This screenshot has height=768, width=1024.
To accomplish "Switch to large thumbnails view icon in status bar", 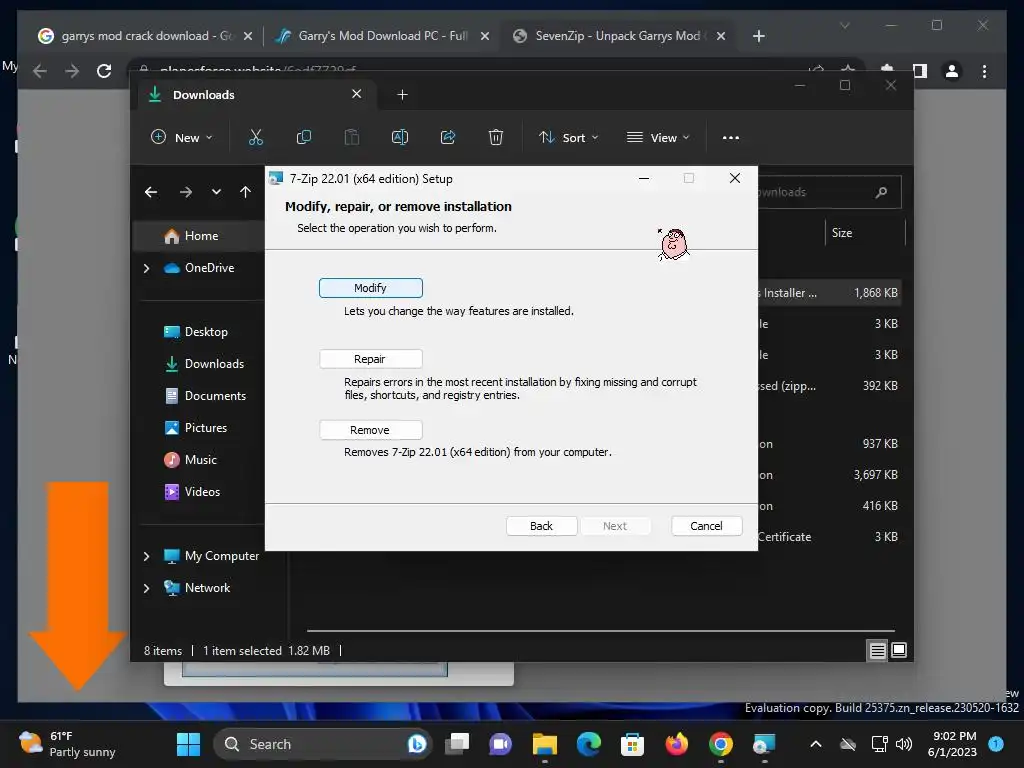I will pyautogui.click(x=899, y=650).
